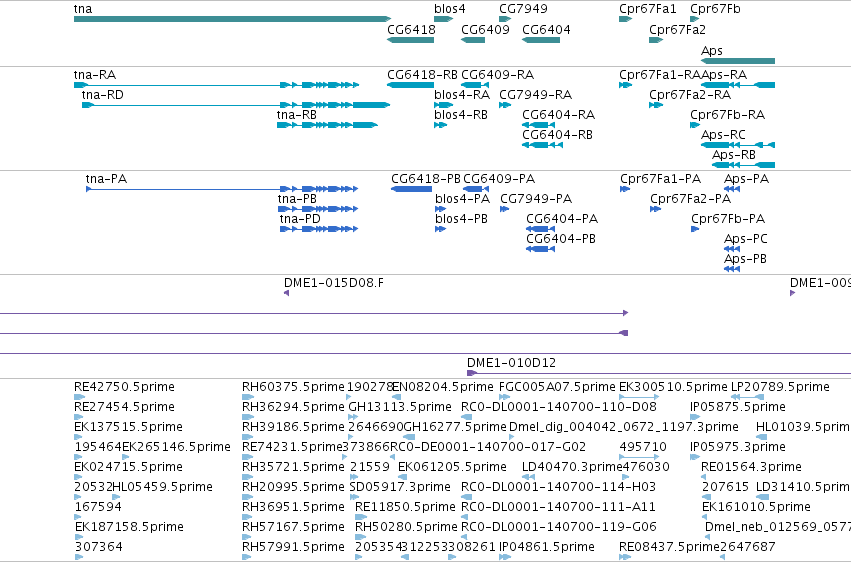The image size is (851, 562).
Task: Click the Aps-PA protein label
Action: point(746,178)
